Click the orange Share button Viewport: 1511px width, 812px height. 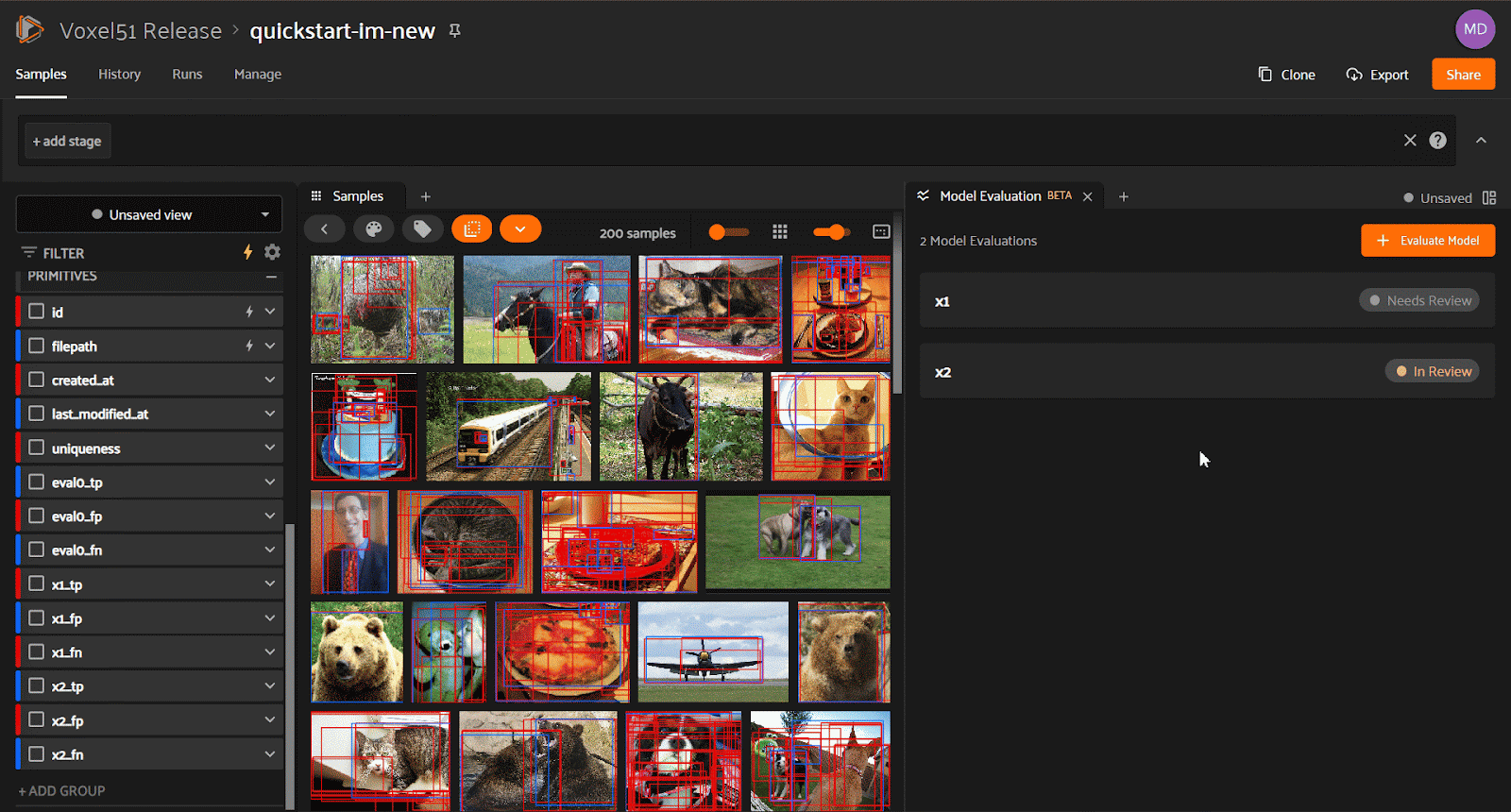(x=1463, y=75)
